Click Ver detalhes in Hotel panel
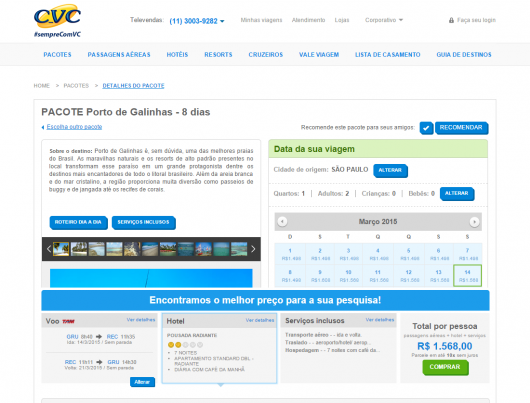This screenshot has height=403, width=530. pyautogui.click(x=260, y=320)
